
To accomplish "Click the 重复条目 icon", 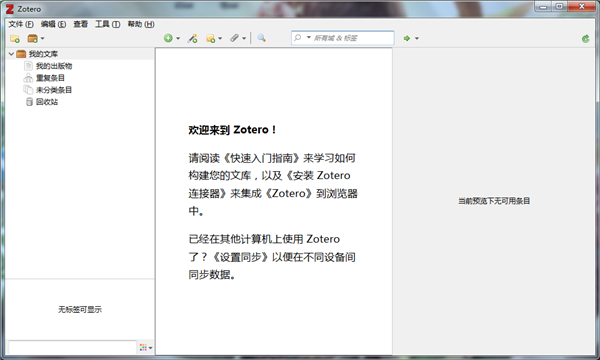I will tap(28, 78).
